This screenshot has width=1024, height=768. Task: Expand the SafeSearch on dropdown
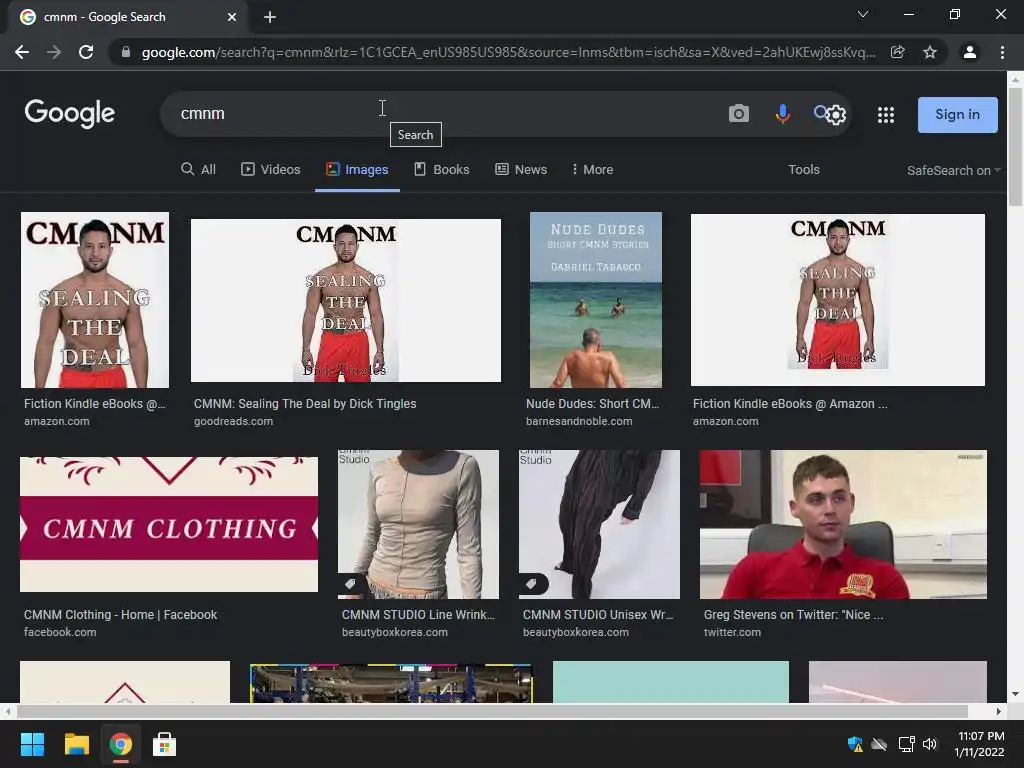point(953,170)
